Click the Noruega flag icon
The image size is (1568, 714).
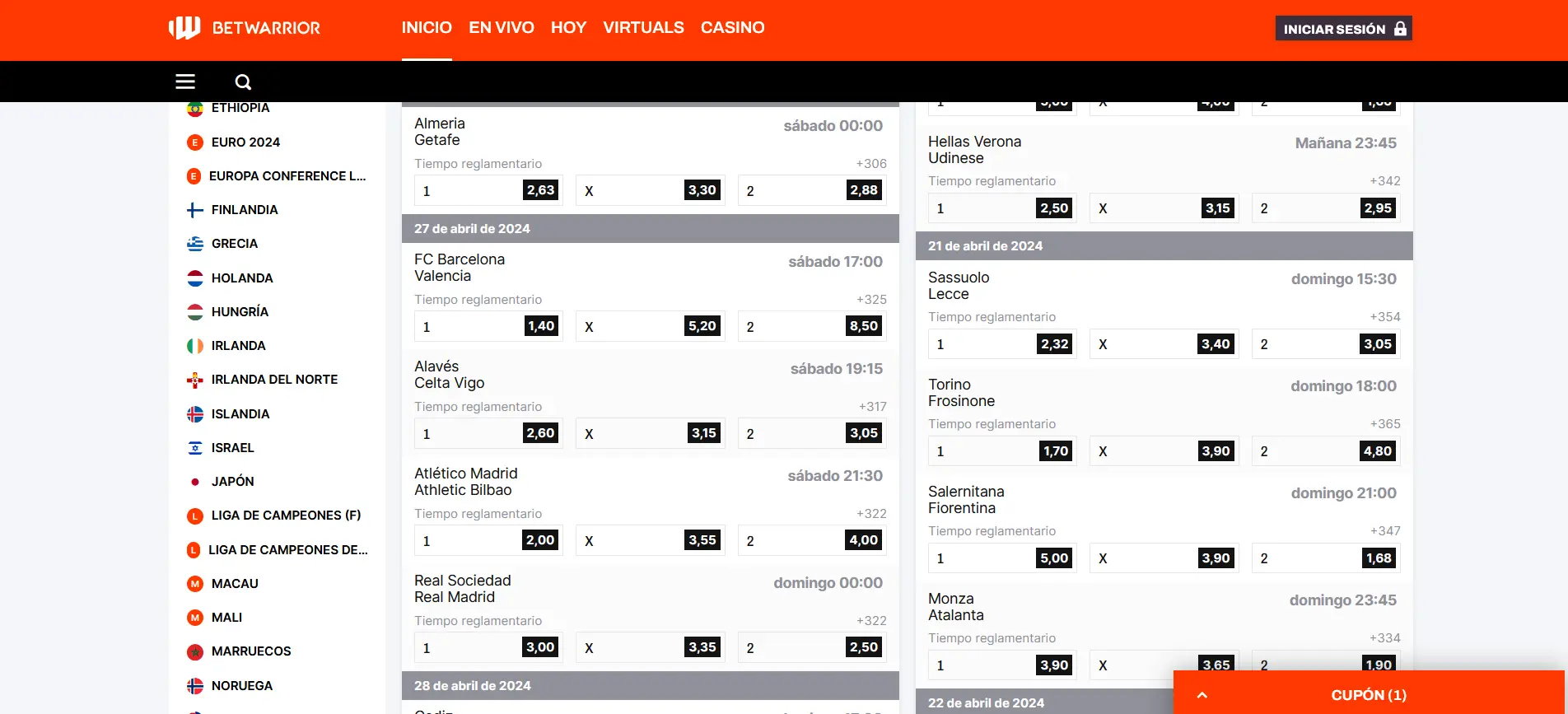click(195, 686)
